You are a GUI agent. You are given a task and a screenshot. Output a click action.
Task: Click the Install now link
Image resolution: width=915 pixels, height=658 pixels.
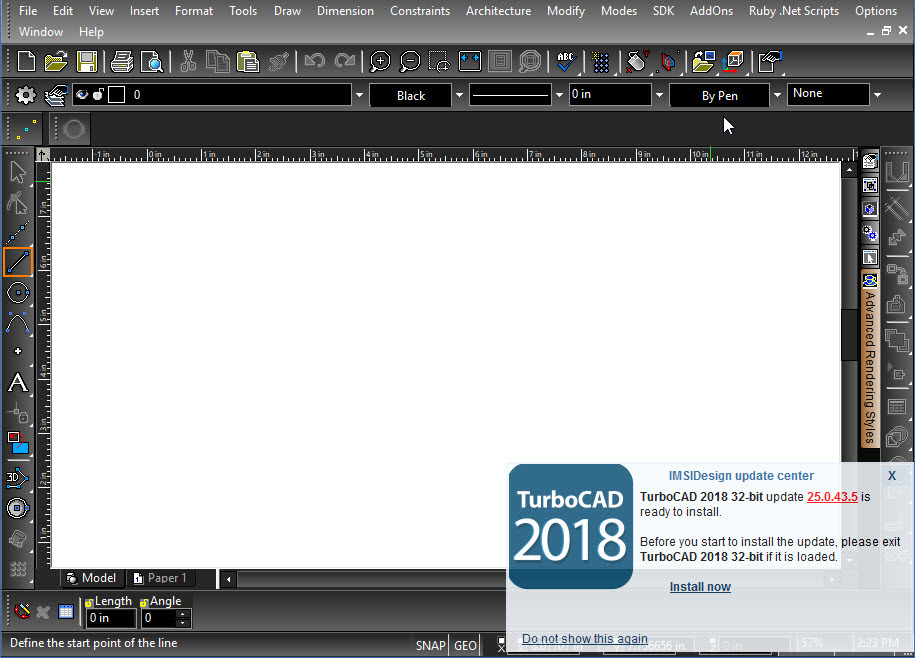(x=700, y=587)
